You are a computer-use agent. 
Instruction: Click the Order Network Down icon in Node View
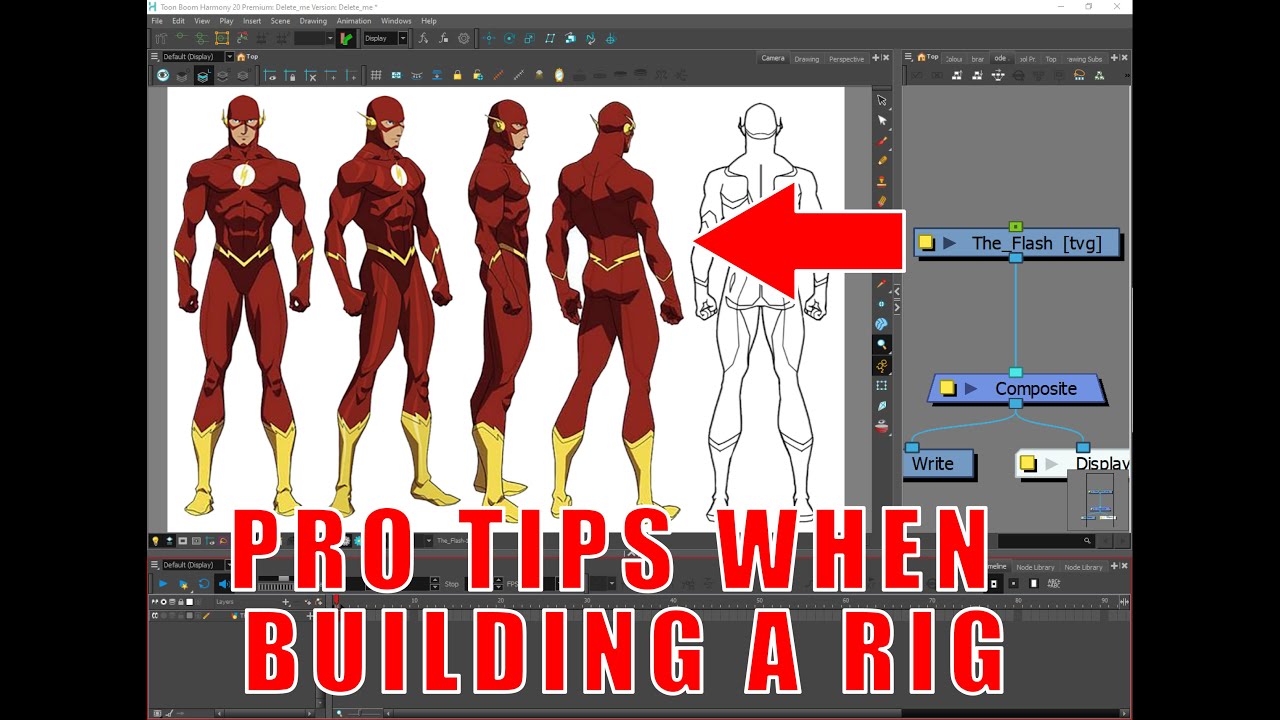coord(998,75)
